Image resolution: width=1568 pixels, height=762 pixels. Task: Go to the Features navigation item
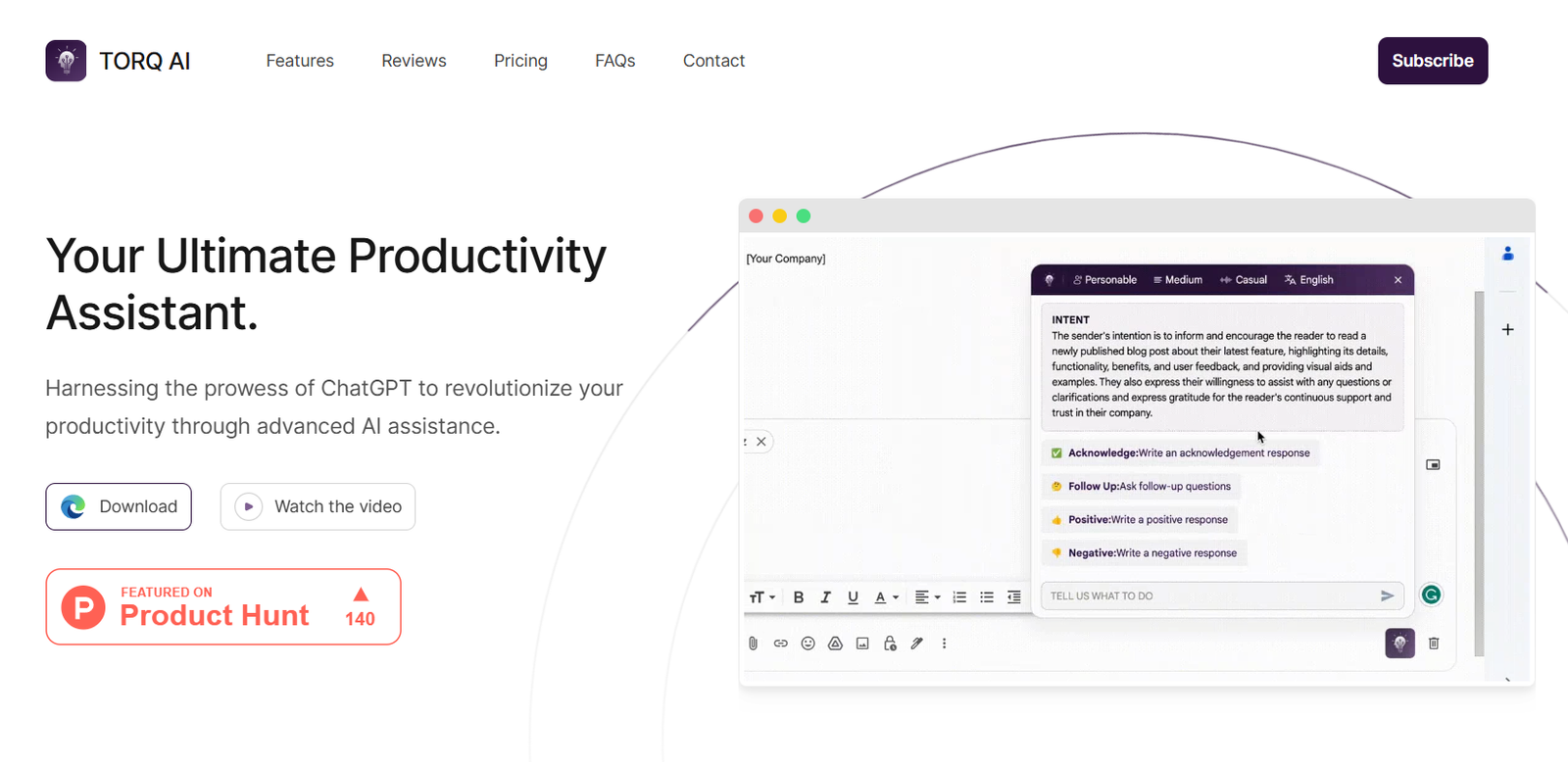[x=300, y=61]
